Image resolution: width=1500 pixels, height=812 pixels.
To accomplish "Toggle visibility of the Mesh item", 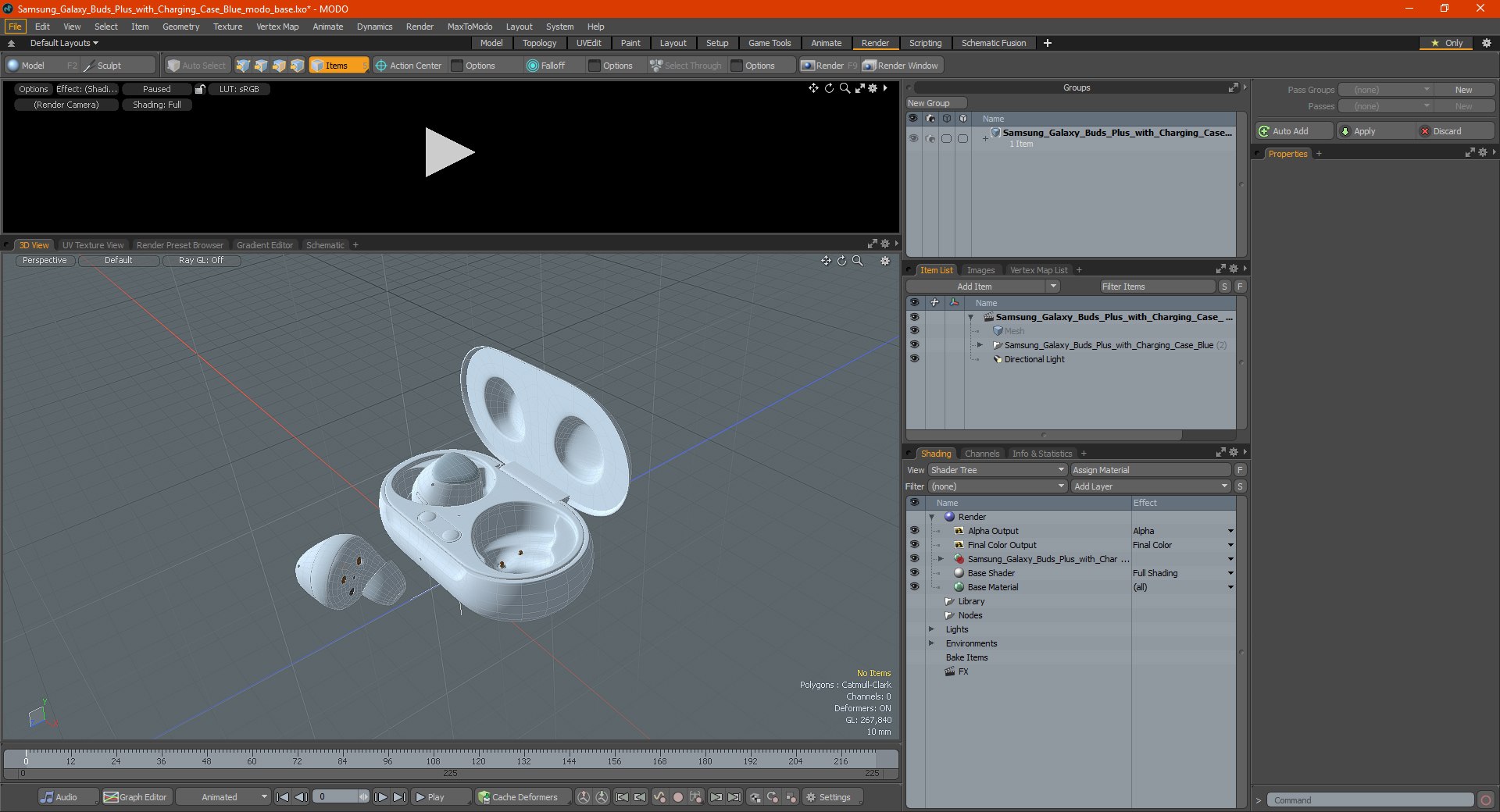I will (x=914, y=331).
